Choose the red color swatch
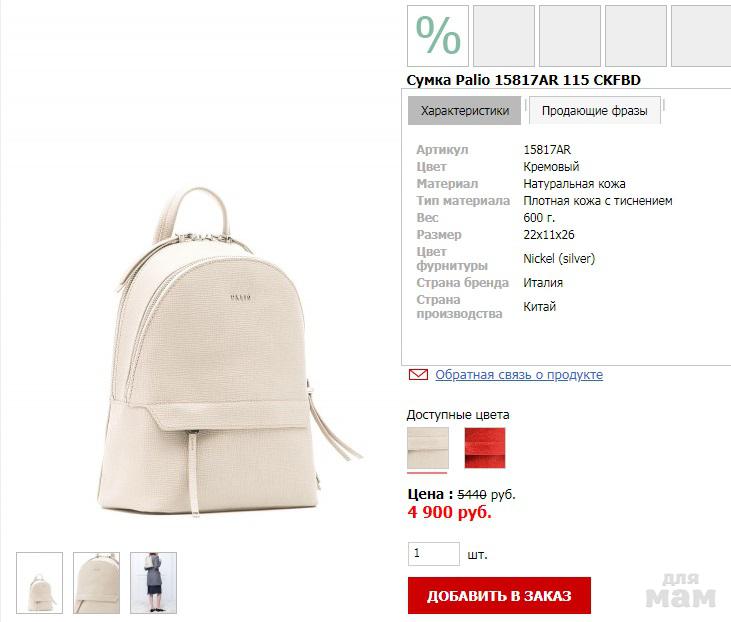This screenshot has width=731, height=622. coord(485,448)
